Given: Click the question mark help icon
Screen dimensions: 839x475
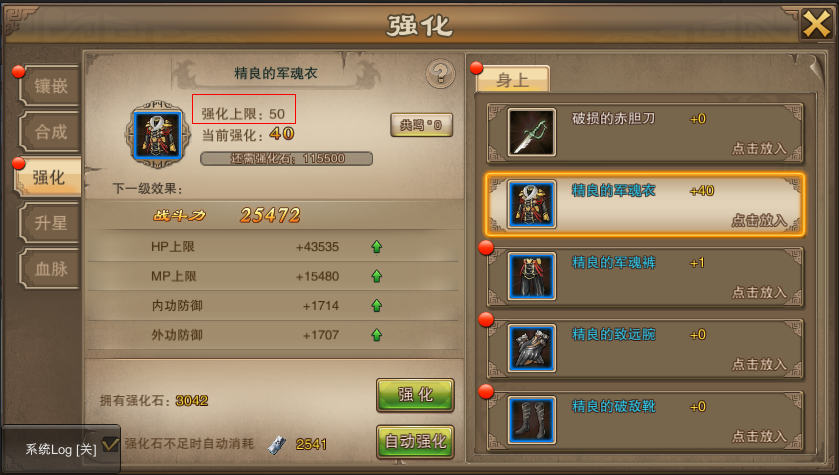Looking at the screenshot, I should [x=440, y=73].
